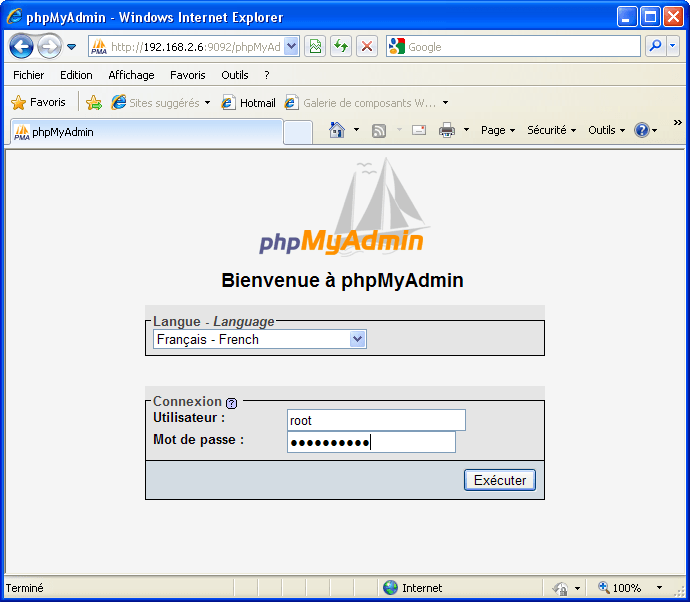Click the Internet zone globe icon
690x602 pixels.
tap(390, 587)
